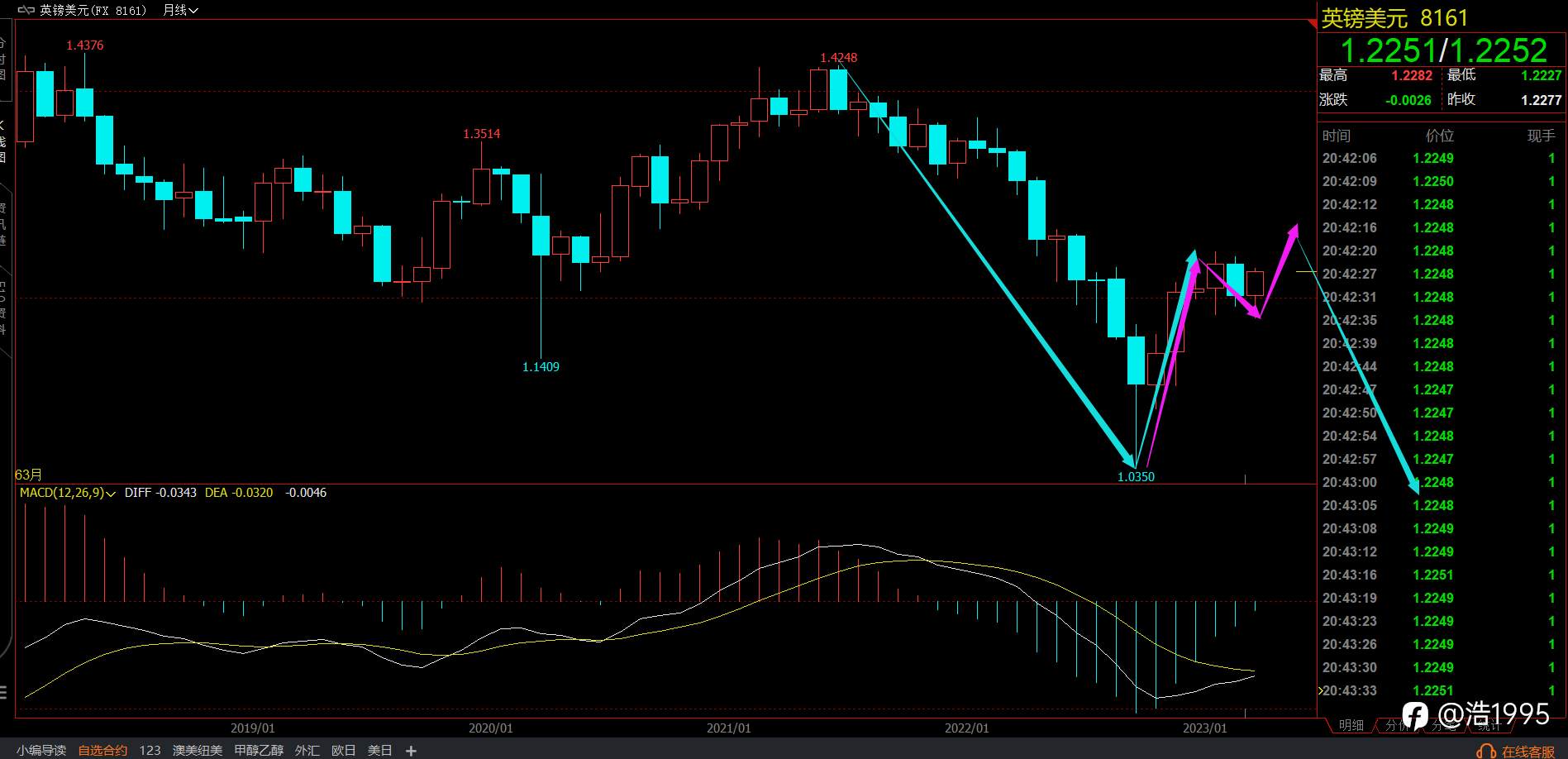Click the 2023/01 date axis label
1568x759 pixels.
[1205, 728]
